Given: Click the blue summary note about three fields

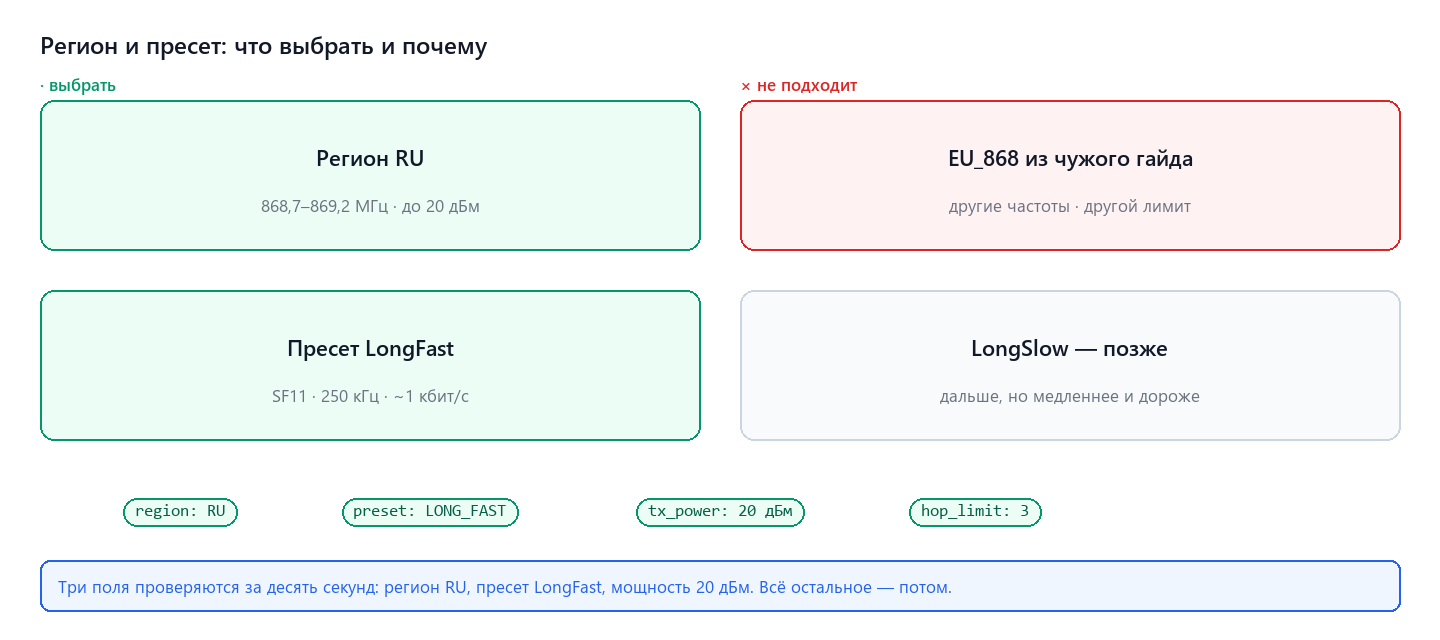Looking at the screenshot, I should click(x=720, y=586).
